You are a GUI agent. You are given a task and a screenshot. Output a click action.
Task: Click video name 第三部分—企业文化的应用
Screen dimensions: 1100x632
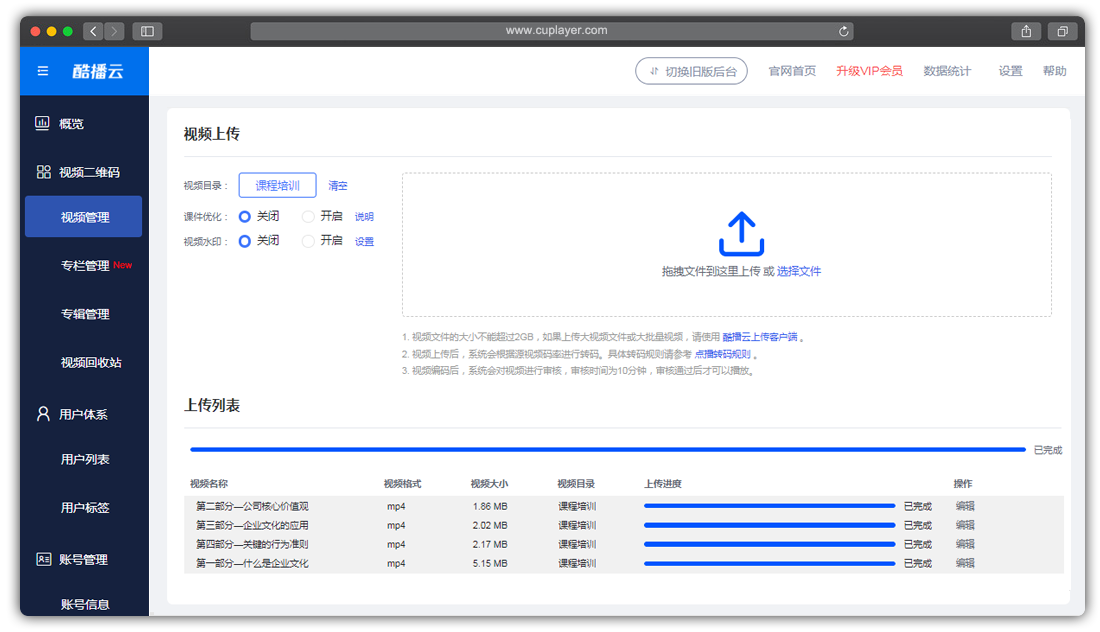click(x=252, y=525)
